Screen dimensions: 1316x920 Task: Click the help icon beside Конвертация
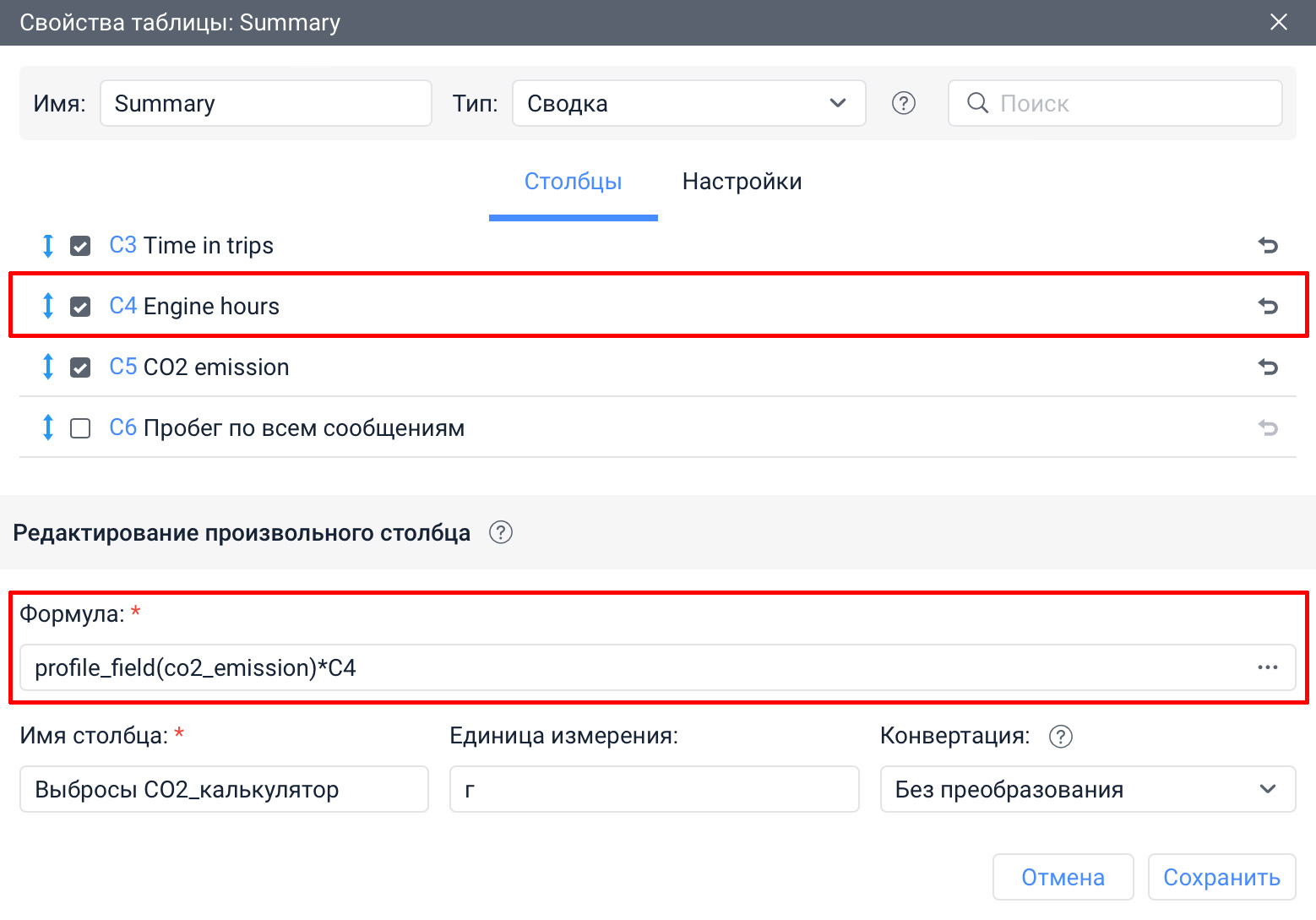tap(1060, 737)
